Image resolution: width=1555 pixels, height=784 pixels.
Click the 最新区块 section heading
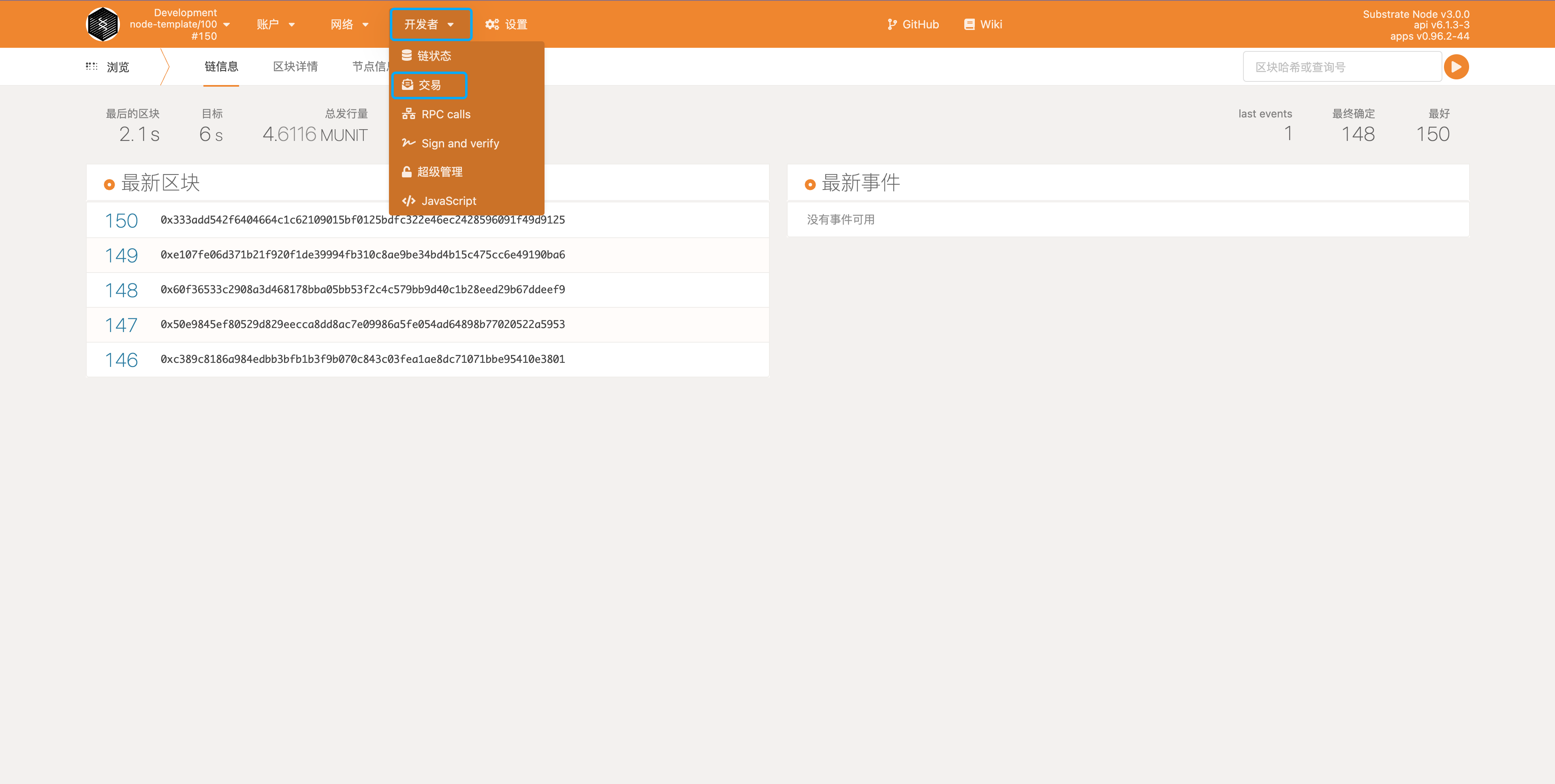click(160, 183)
